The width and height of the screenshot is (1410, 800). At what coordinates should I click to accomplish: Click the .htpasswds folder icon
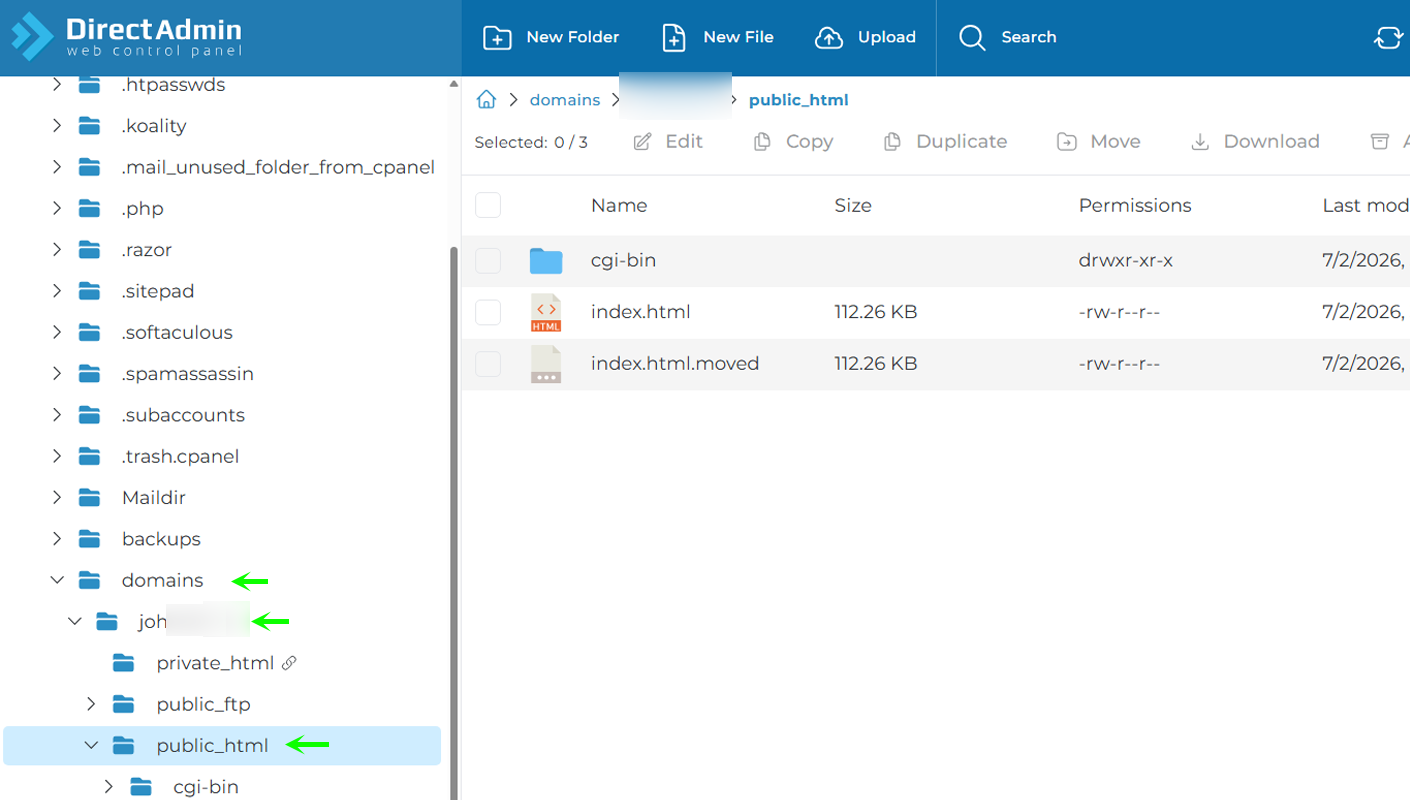click(90, 85)
